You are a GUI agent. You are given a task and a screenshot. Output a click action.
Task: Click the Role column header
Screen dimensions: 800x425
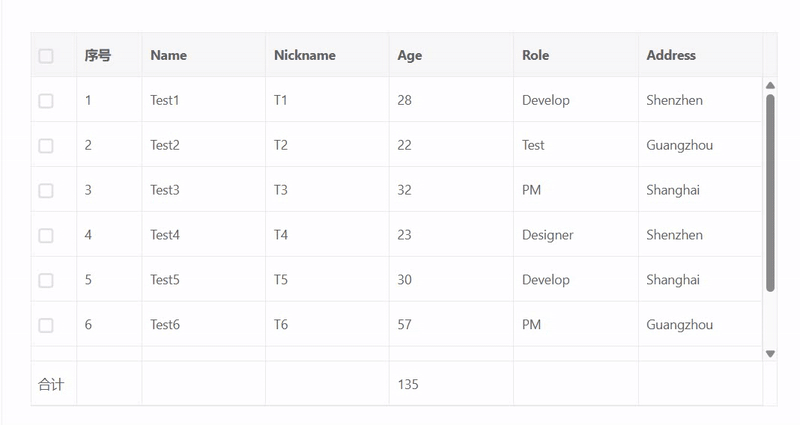[536, 56]
